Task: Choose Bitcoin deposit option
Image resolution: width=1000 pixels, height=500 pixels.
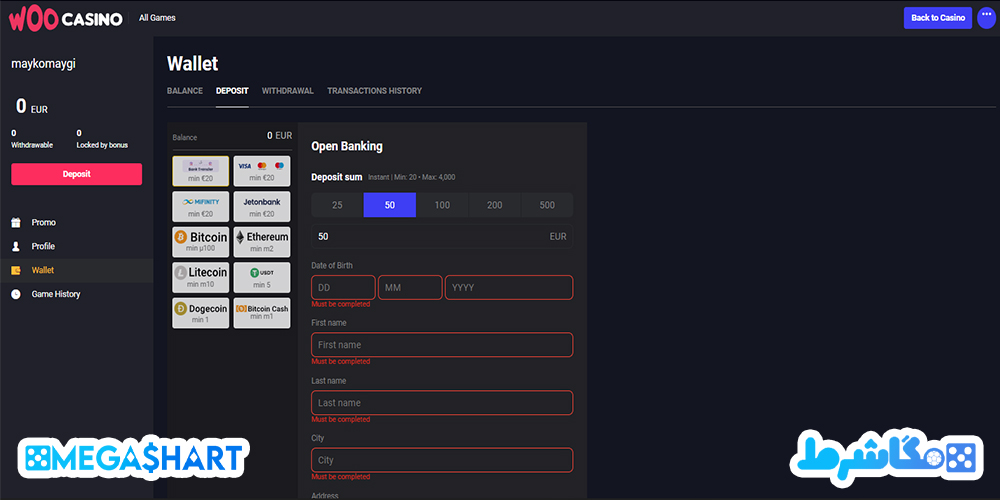Action: [200, 242]
